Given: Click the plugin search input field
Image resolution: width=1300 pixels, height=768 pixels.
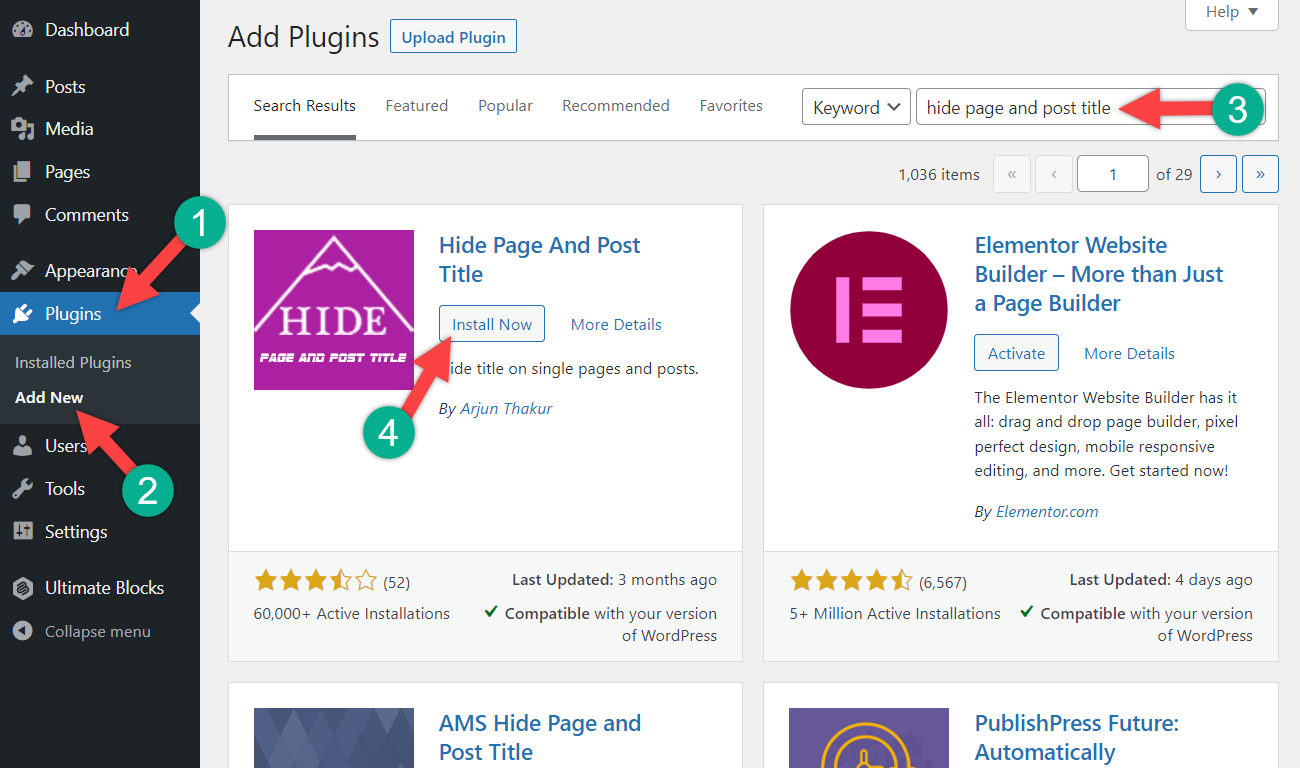Looking at the screenshot, I should pos(1091,107).
